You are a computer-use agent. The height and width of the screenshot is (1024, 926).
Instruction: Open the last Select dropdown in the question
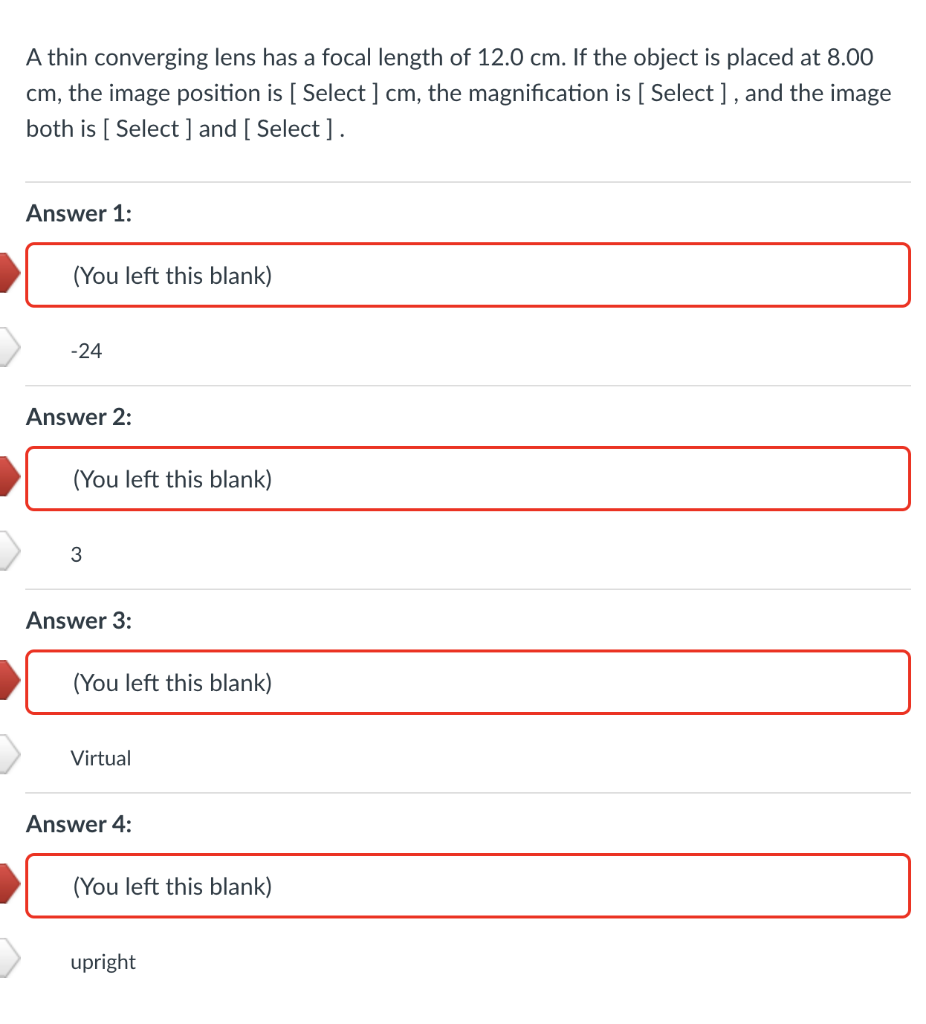pos(288,129)
